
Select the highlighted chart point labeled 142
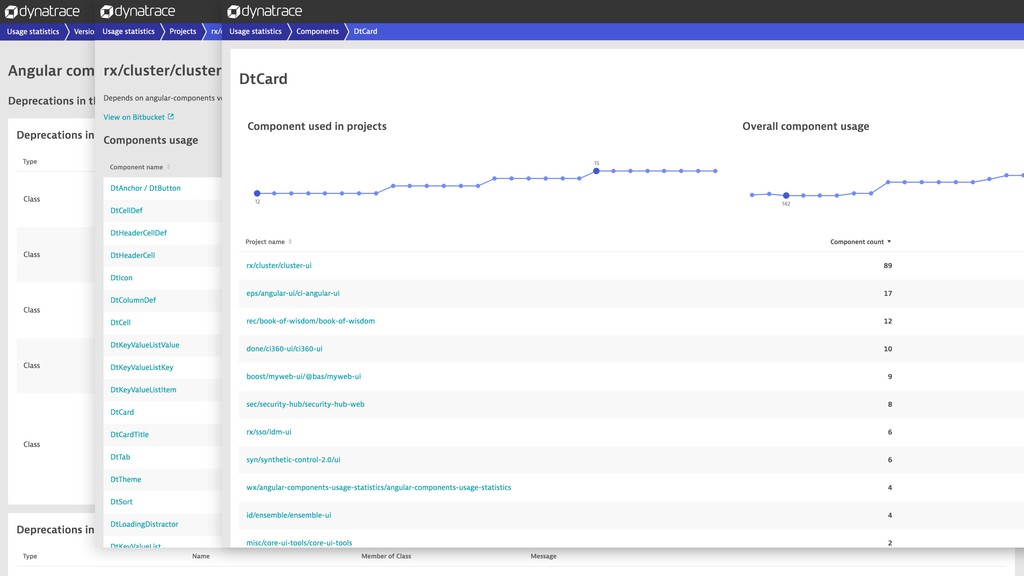click(x=786, y=195)
